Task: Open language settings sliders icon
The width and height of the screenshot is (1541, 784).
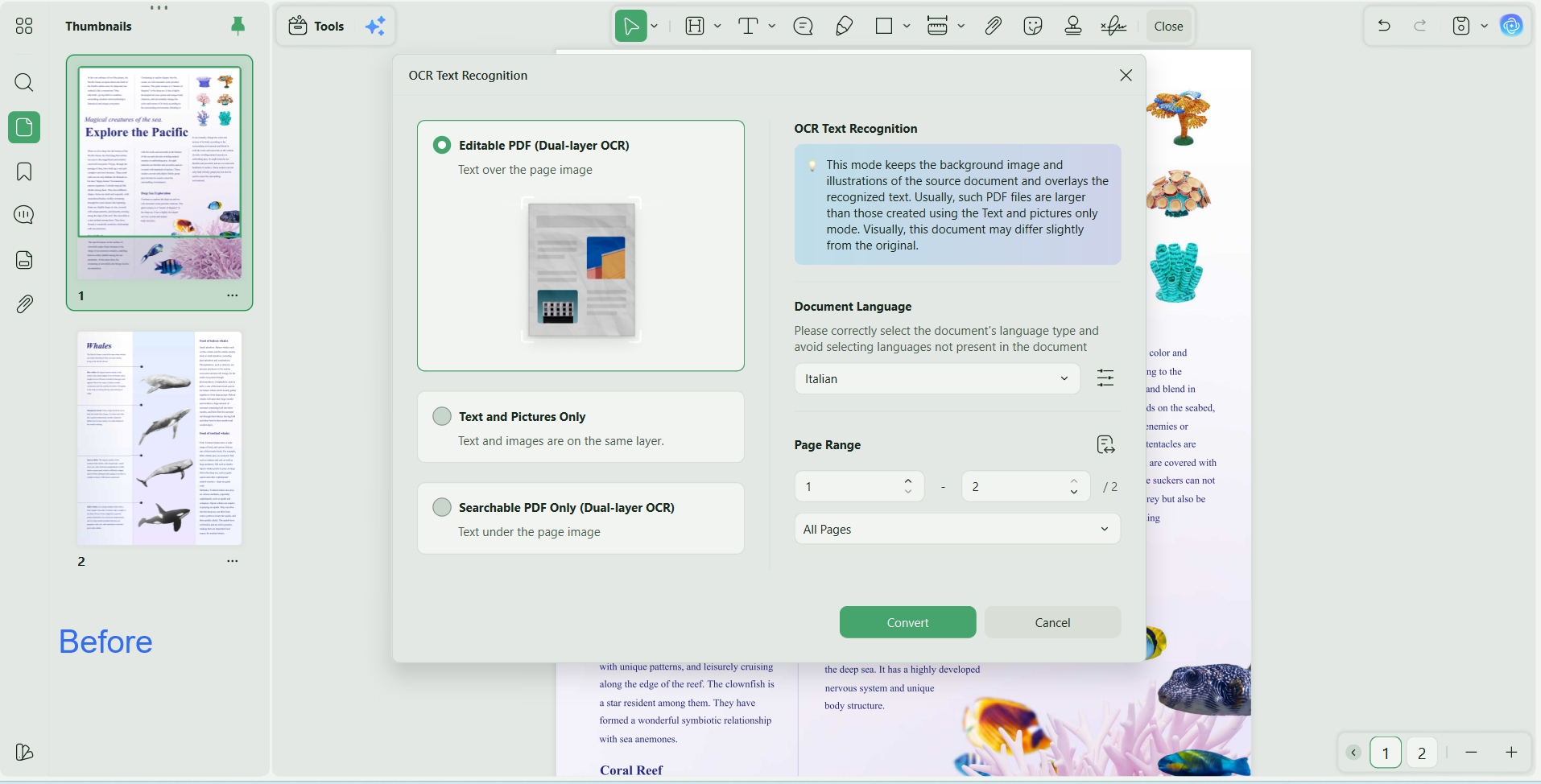Action: pos(1105,378)
